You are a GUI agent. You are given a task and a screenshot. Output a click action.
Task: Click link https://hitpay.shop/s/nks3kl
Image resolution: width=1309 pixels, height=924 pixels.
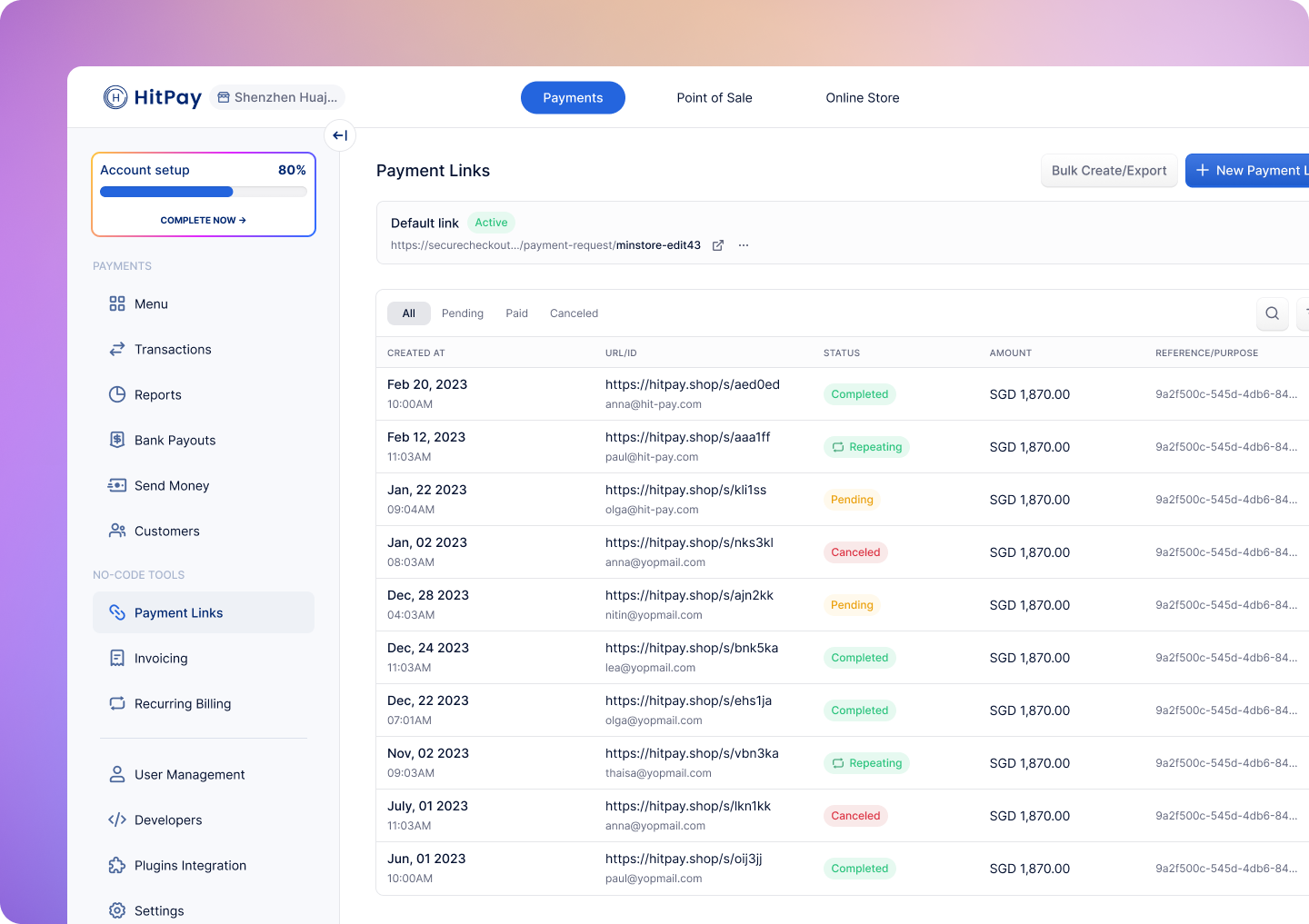[x=689, y=542]
